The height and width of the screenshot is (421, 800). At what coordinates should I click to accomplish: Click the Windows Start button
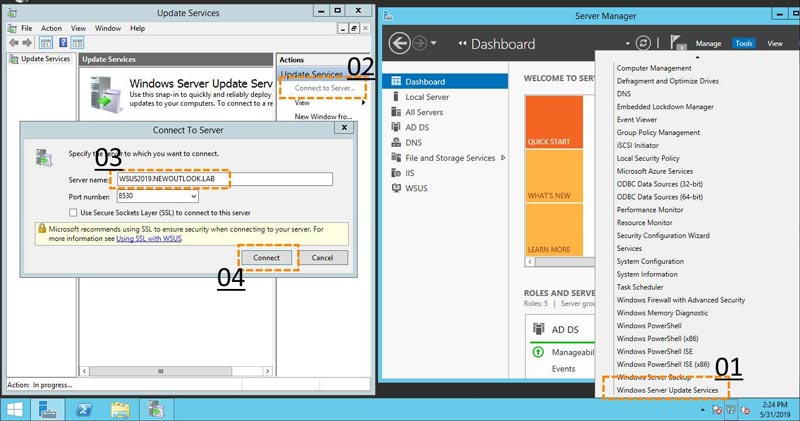[14, 410]
